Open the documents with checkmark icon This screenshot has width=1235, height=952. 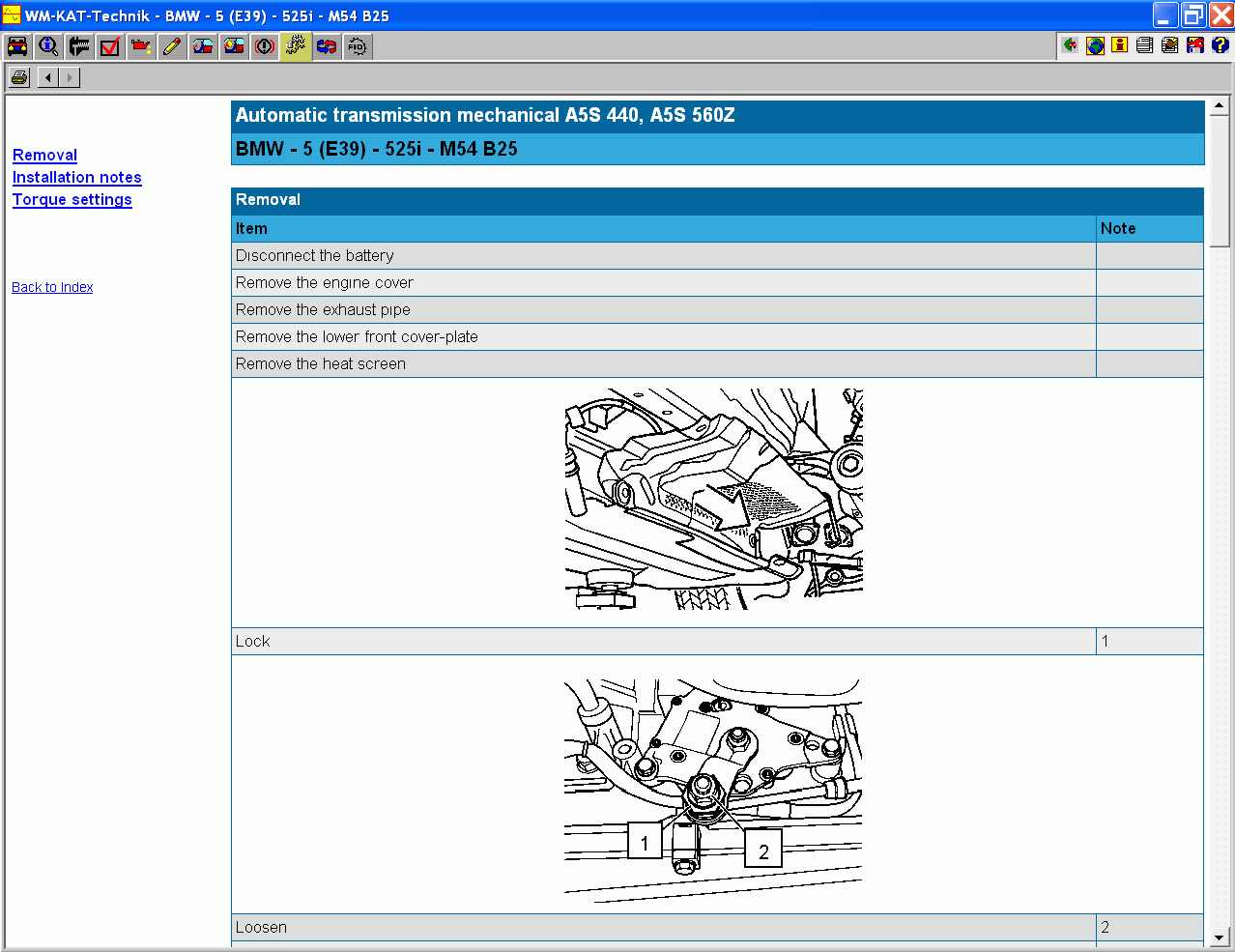tap(1170, 44)
